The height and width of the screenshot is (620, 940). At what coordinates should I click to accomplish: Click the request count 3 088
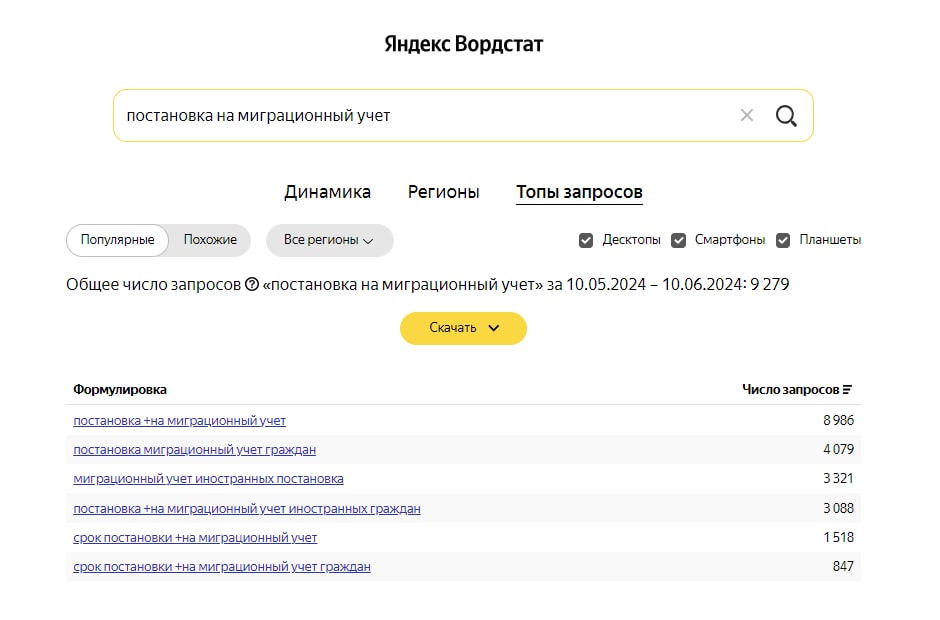(838, 508)
